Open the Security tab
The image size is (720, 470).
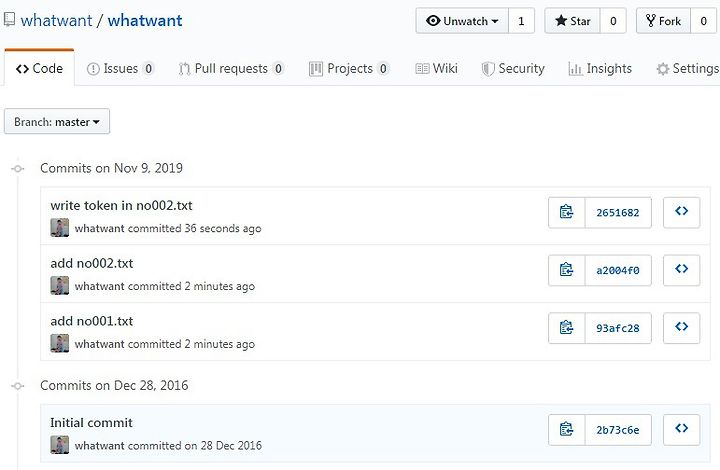coord(513,68)
